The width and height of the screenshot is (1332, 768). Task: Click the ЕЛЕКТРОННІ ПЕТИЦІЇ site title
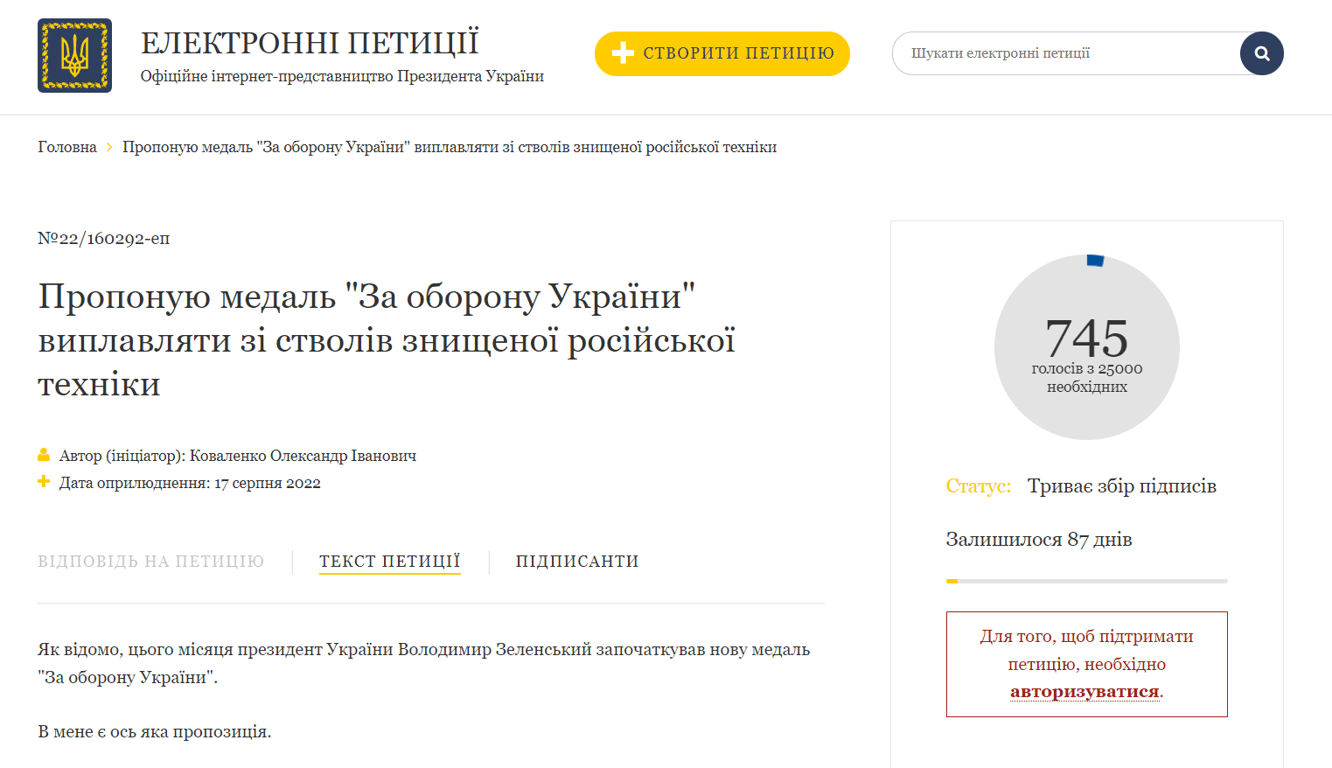coord(310,44)
